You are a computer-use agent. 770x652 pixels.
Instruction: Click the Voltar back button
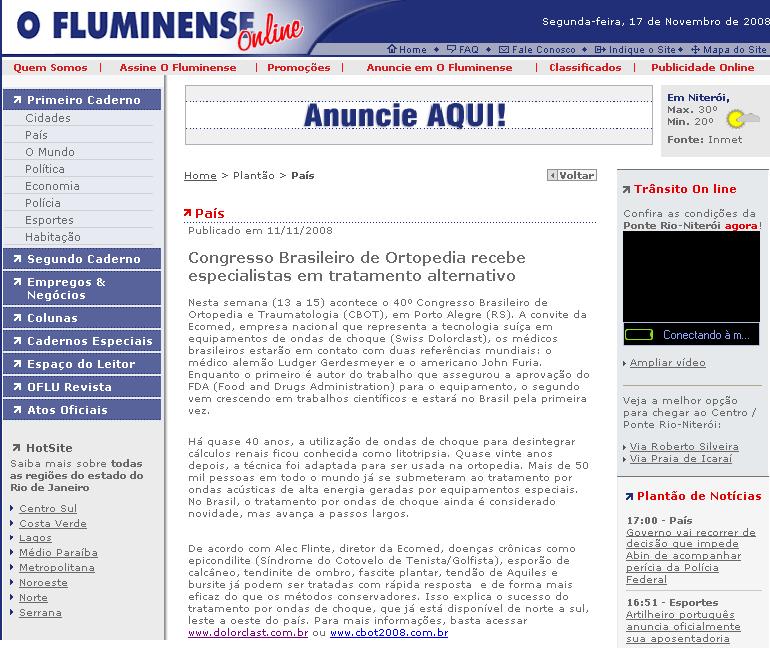(572, 175)
